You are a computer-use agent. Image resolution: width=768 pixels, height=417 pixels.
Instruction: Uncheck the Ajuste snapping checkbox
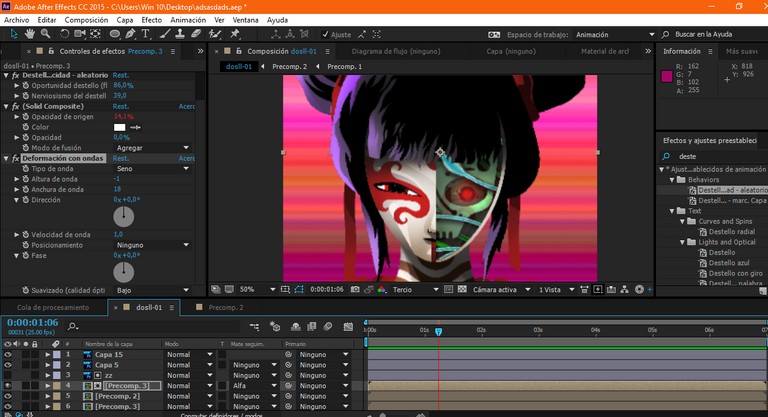[325, 34]
